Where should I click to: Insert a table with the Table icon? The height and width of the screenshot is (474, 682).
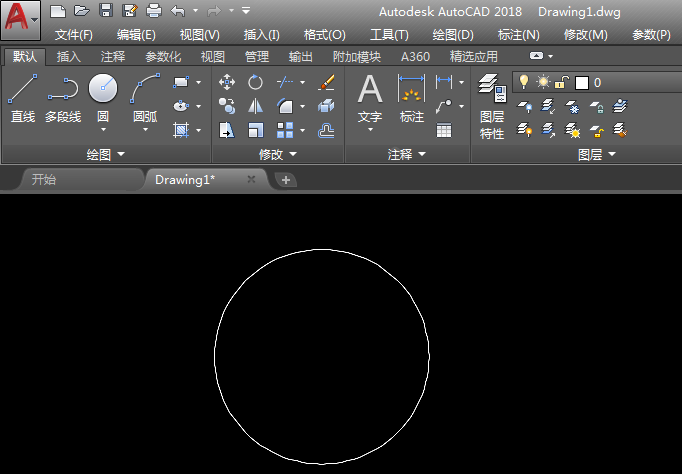[x=444, y=130]
